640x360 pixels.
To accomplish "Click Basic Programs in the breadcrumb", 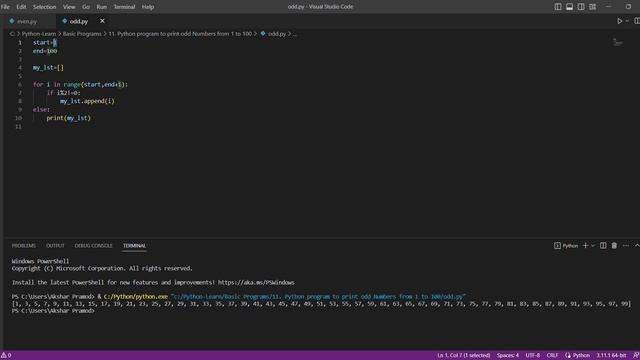I will (x=82, y=34).
